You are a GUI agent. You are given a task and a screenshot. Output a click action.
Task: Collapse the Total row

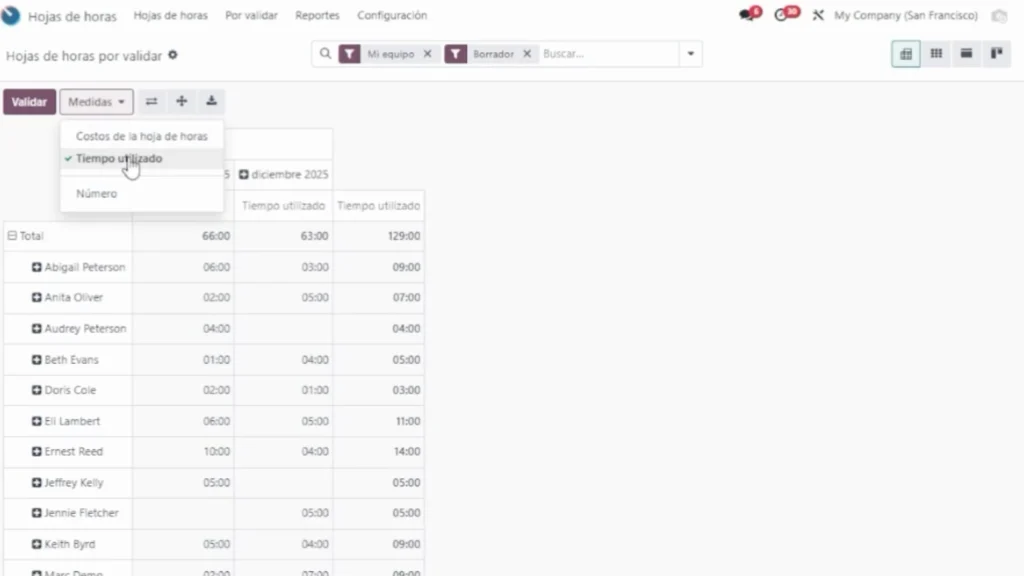coord(12,236)
